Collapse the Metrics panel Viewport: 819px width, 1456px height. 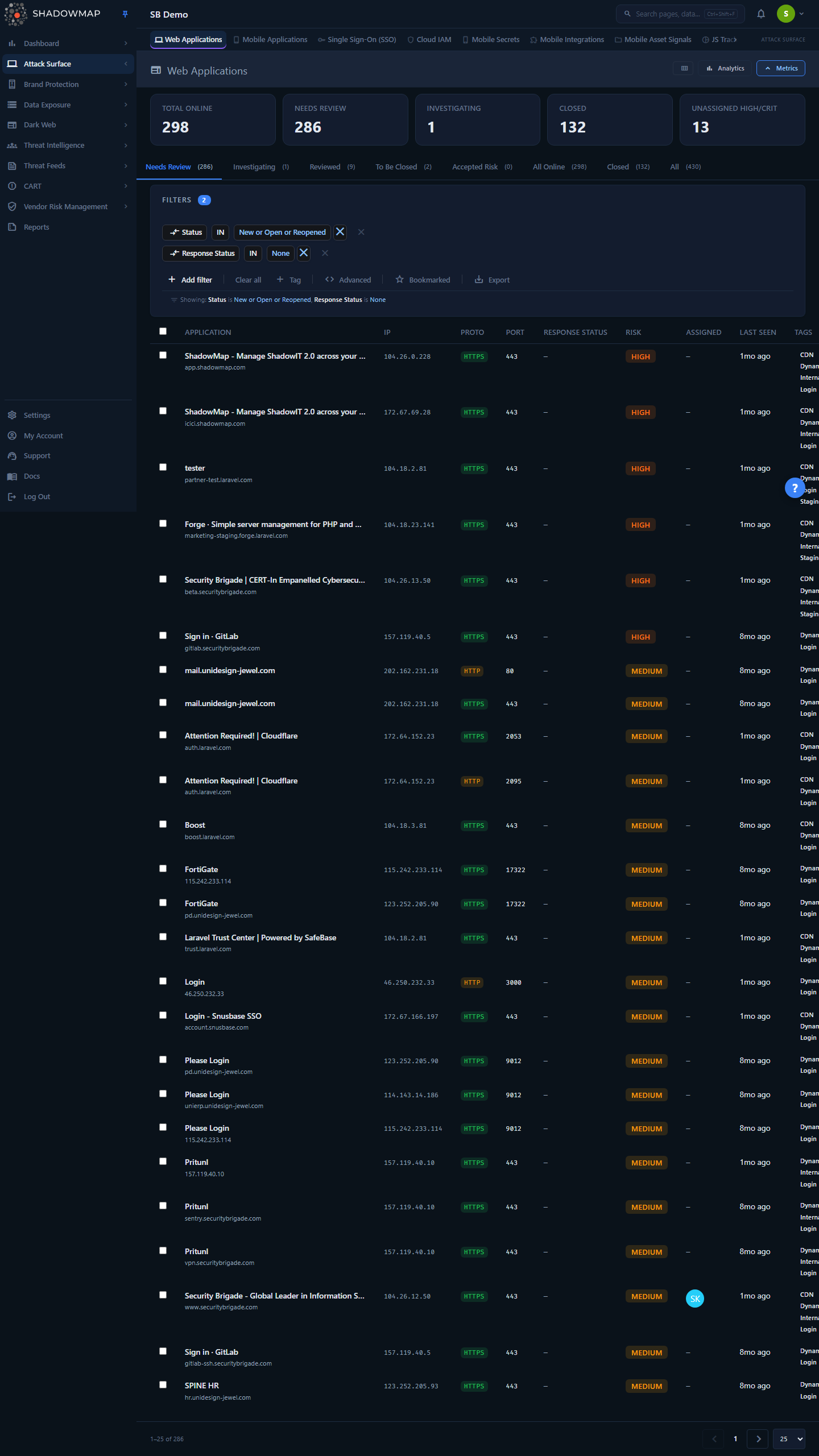(781, 68)
